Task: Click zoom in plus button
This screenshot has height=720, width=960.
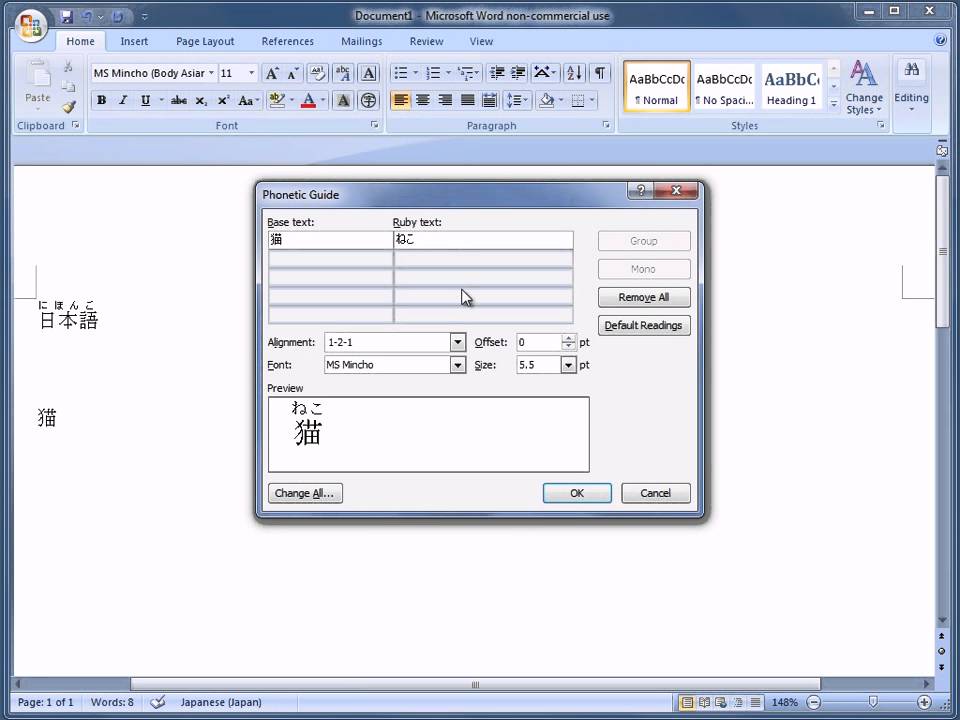Action: [x=924, y=702]
